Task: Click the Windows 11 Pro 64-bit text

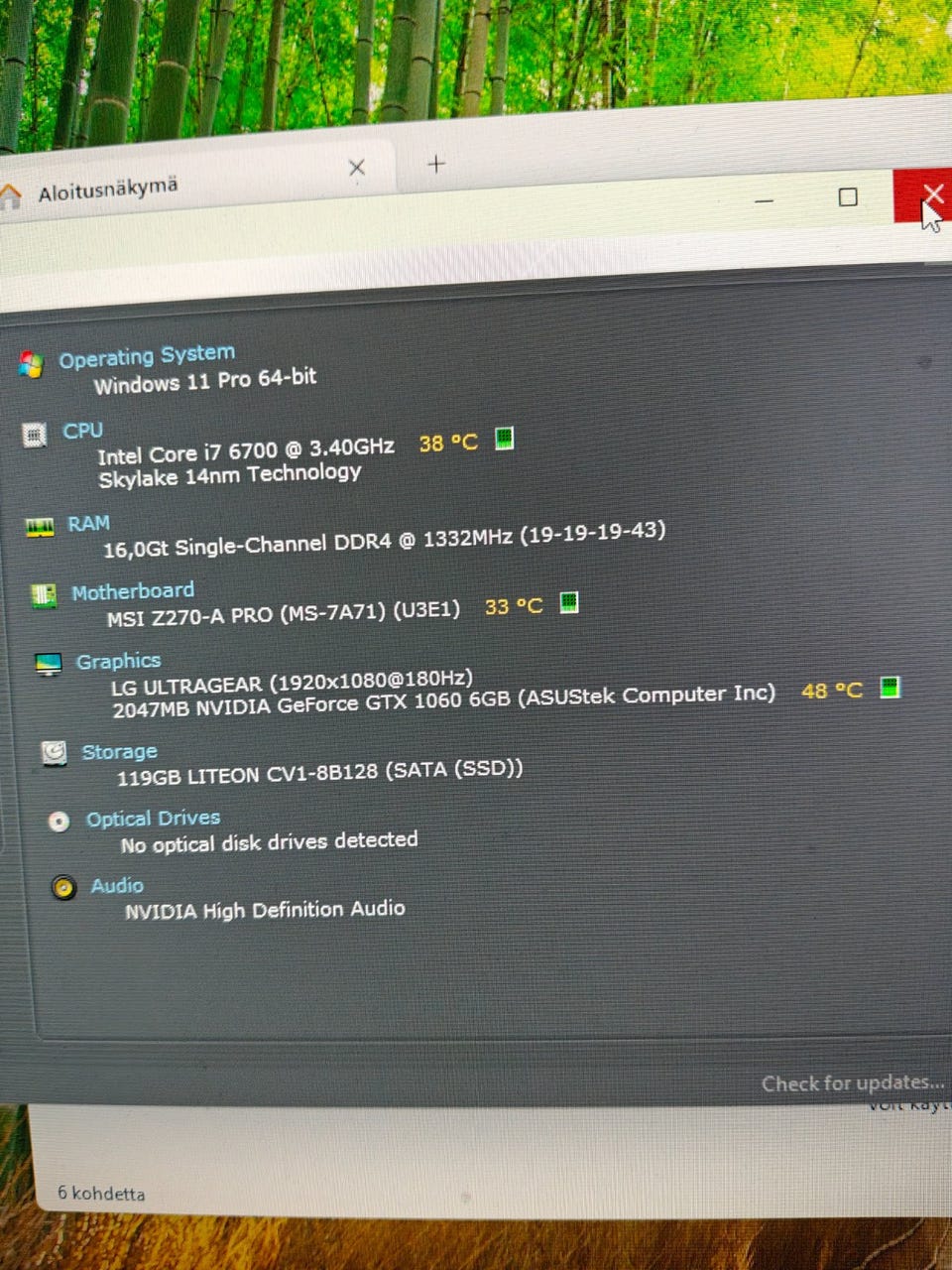Action: (x=205, y=380)
